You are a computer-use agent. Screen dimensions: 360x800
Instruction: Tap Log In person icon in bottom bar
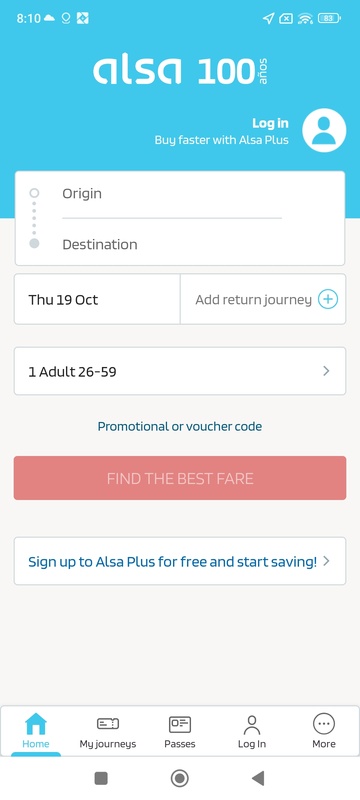point(251,724)
